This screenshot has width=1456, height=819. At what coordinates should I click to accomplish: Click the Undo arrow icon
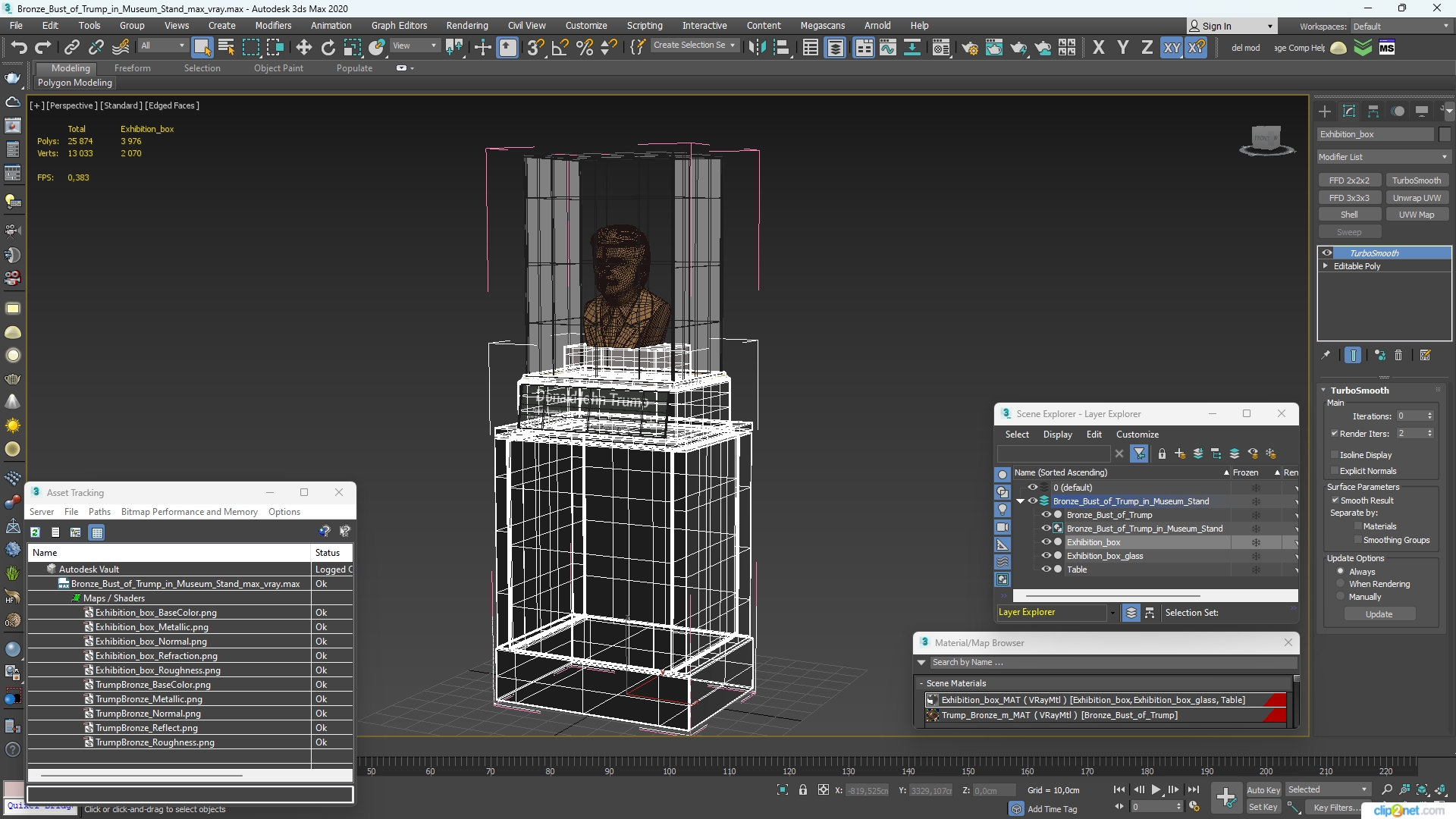click(x=18, y=48)
